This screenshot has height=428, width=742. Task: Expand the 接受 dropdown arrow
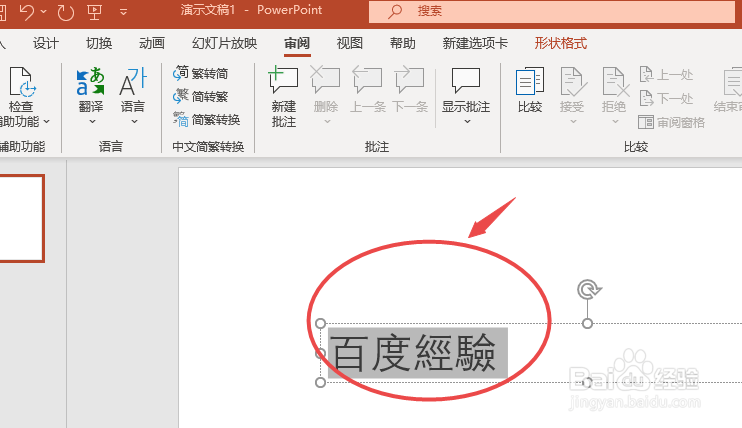(573, 122)
